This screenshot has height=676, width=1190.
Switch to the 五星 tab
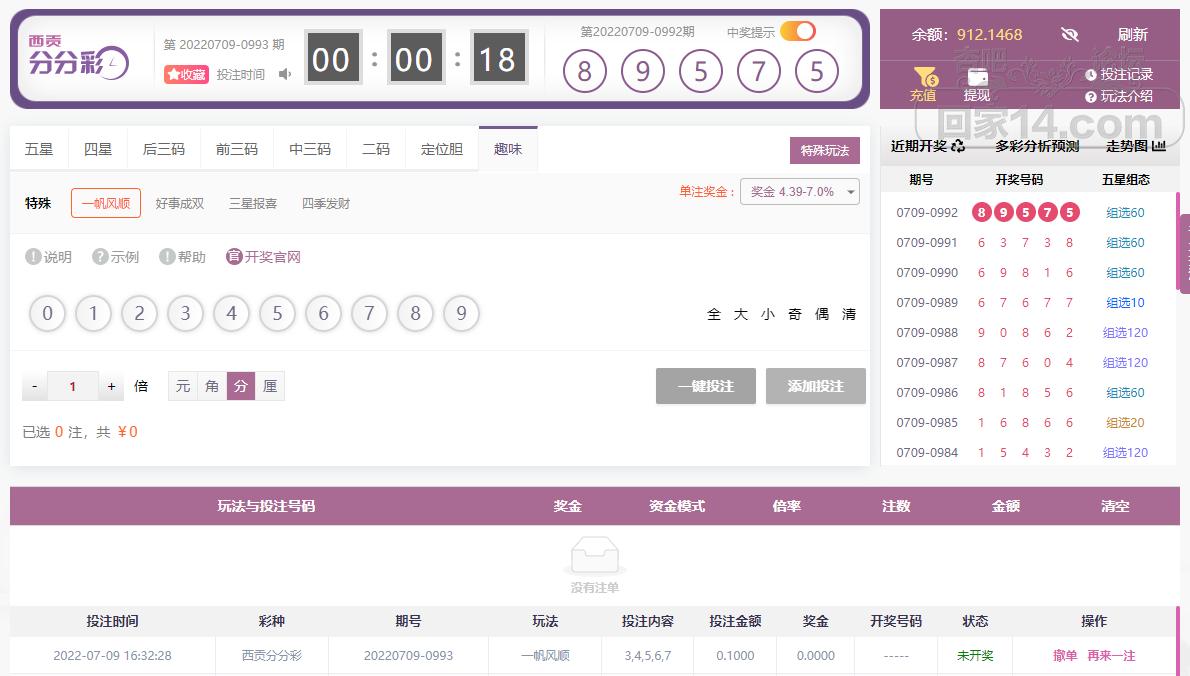(x=39, y=149)
